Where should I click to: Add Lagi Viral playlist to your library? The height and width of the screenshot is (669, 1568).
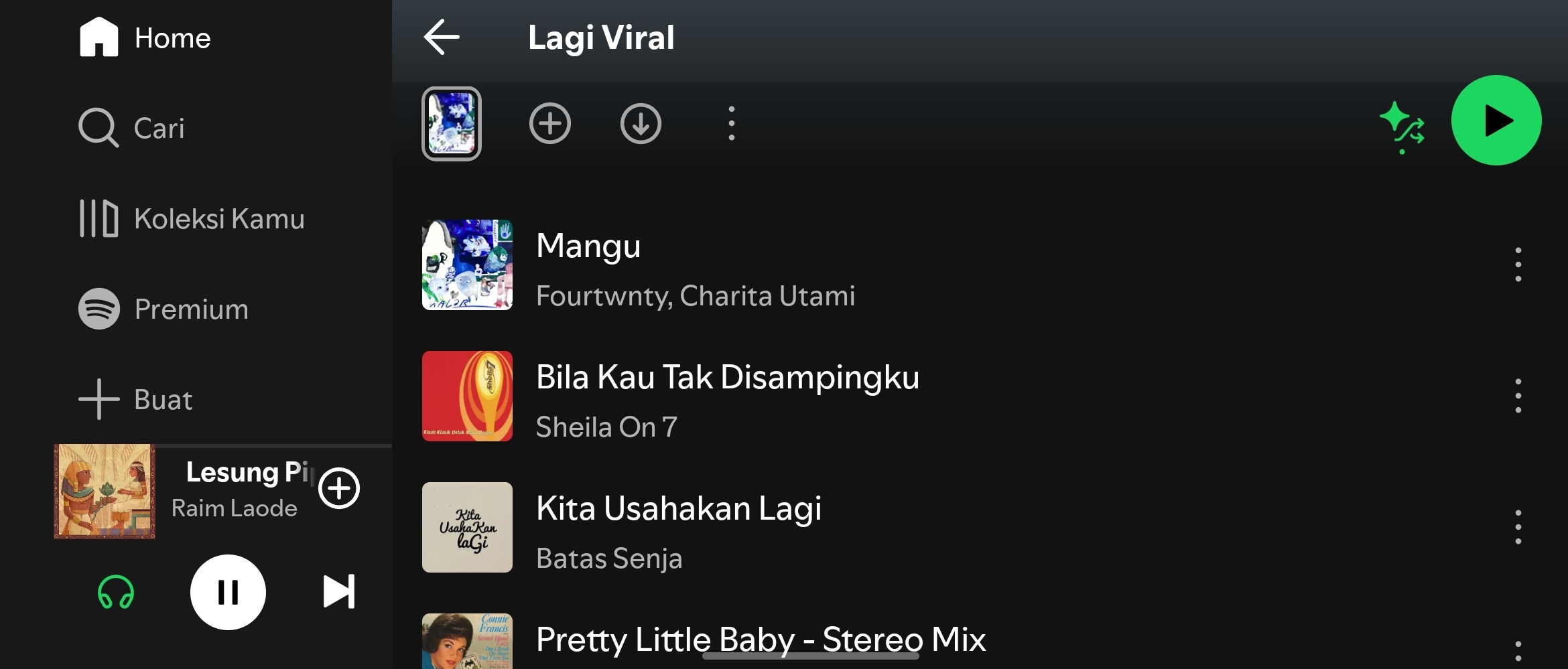coord(550,123)
